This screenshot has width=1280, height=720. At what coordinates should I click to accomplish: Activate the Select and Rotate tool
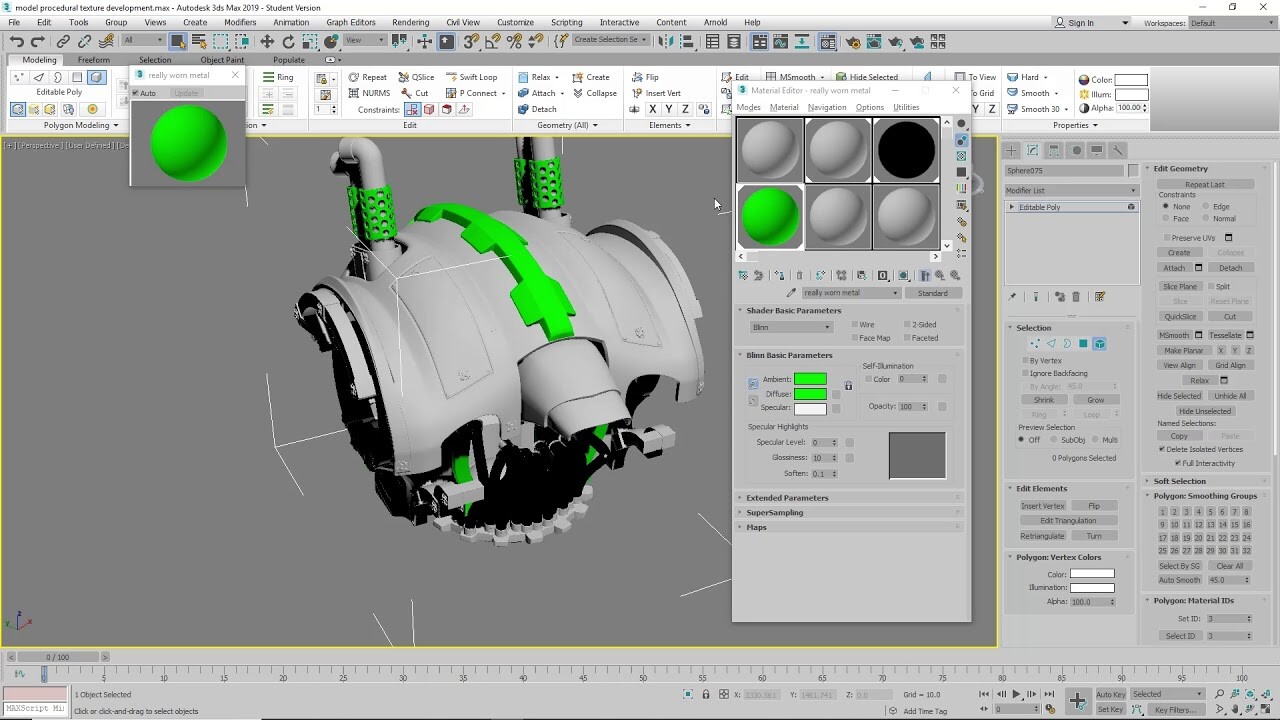click(x=288, y=41)
